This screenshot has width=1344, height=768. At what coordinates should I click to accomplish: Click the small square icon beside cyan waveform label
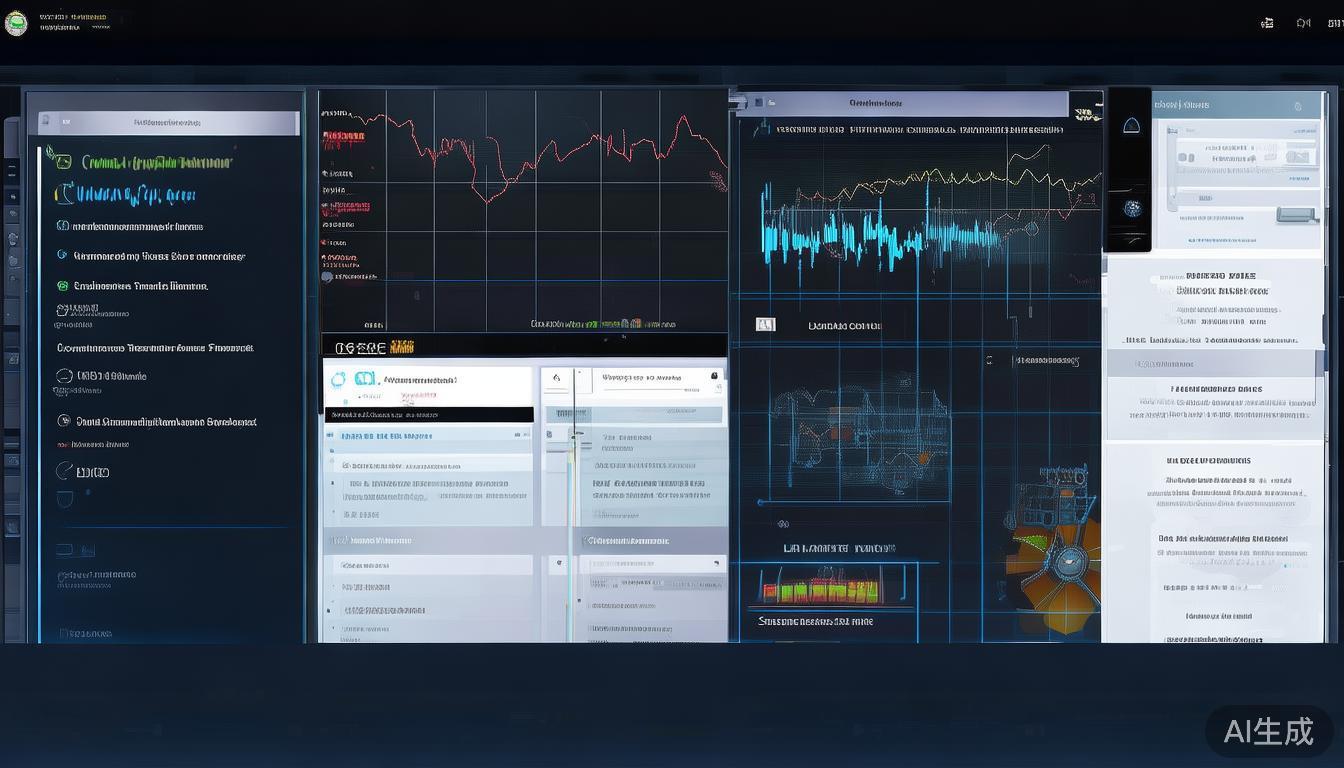coord(765,325)
